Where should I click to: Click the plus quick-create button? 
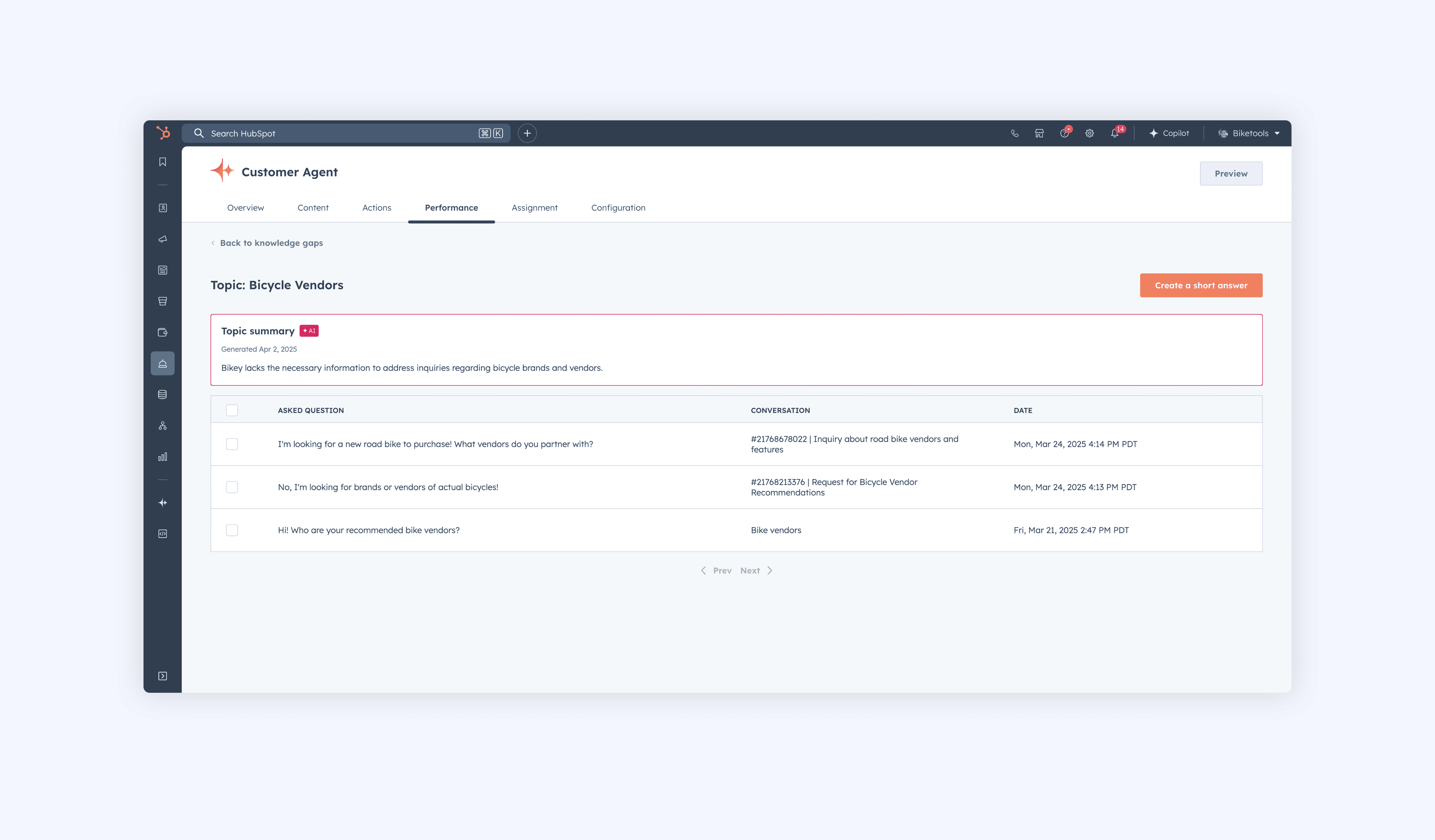point(527,133)
